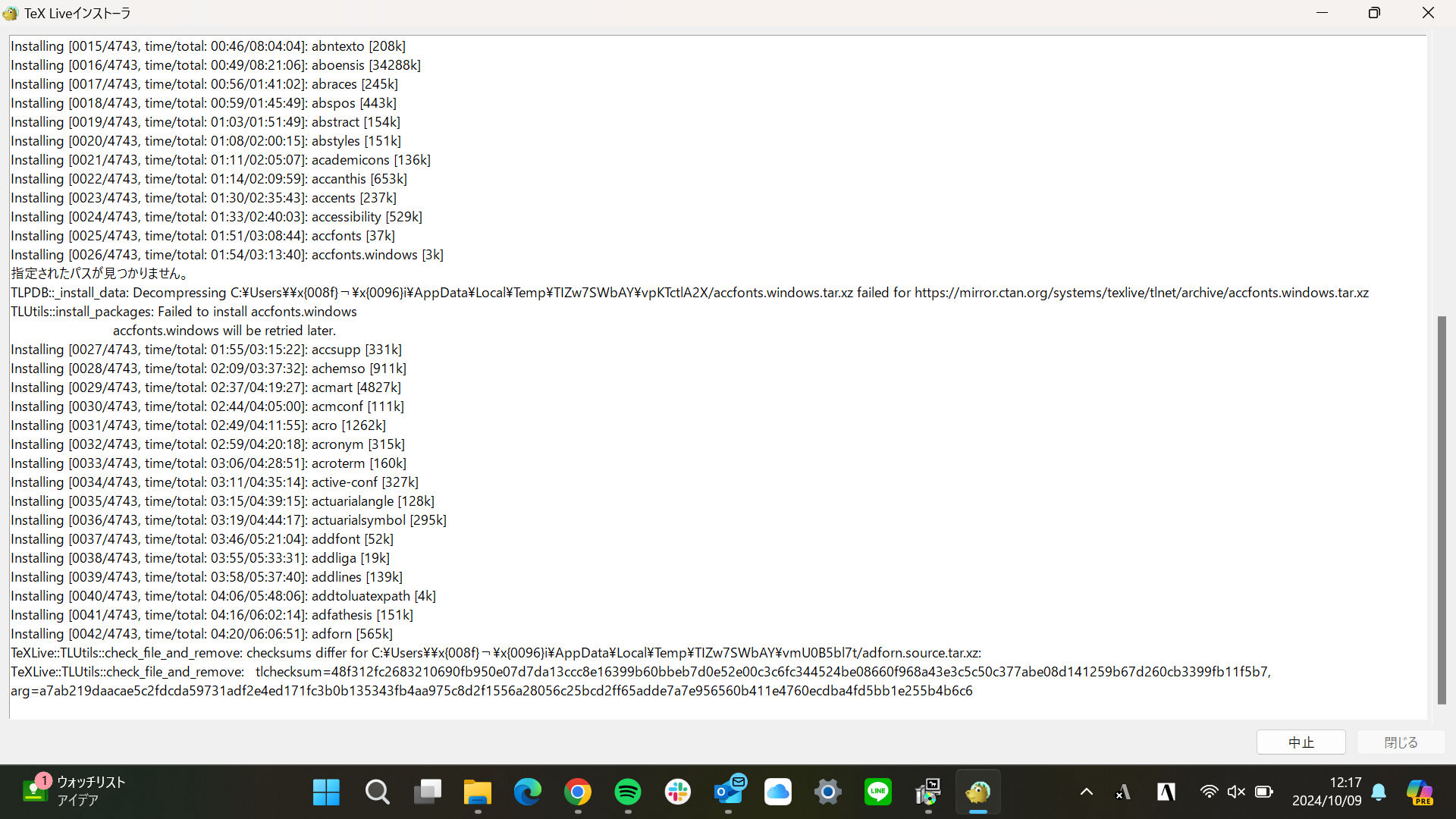Open the Wi-Fi network status icon
1456x819 pixels.
tap(1209, 792)
